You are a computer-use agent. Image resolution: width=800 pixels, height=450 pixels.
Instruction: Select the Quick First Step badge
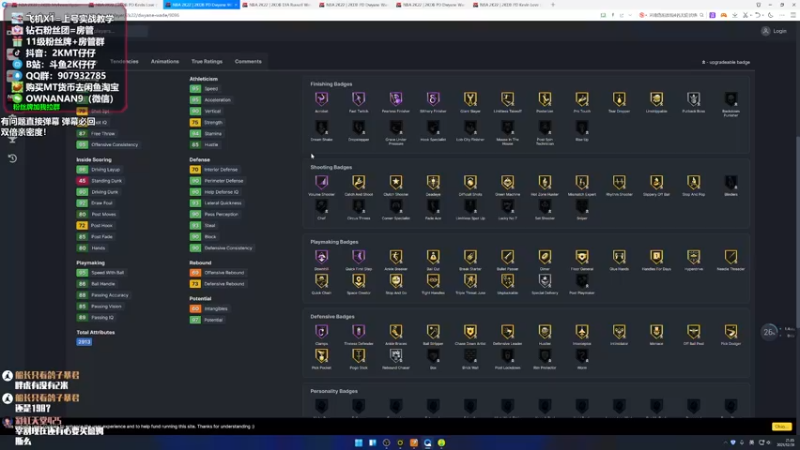pyautogui.click(x=359, y=256)
